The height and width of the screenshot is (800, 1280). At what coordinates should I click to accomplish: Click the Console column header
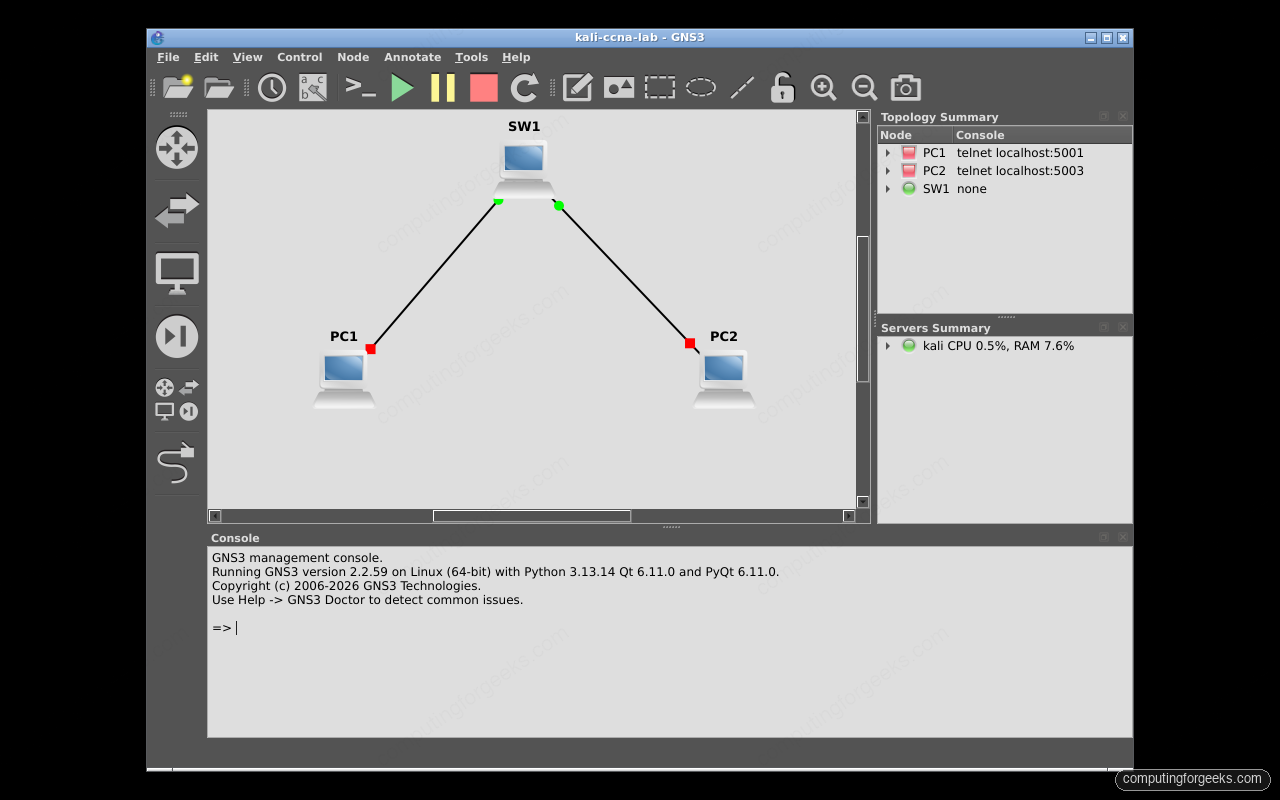tap(1042, 135)
